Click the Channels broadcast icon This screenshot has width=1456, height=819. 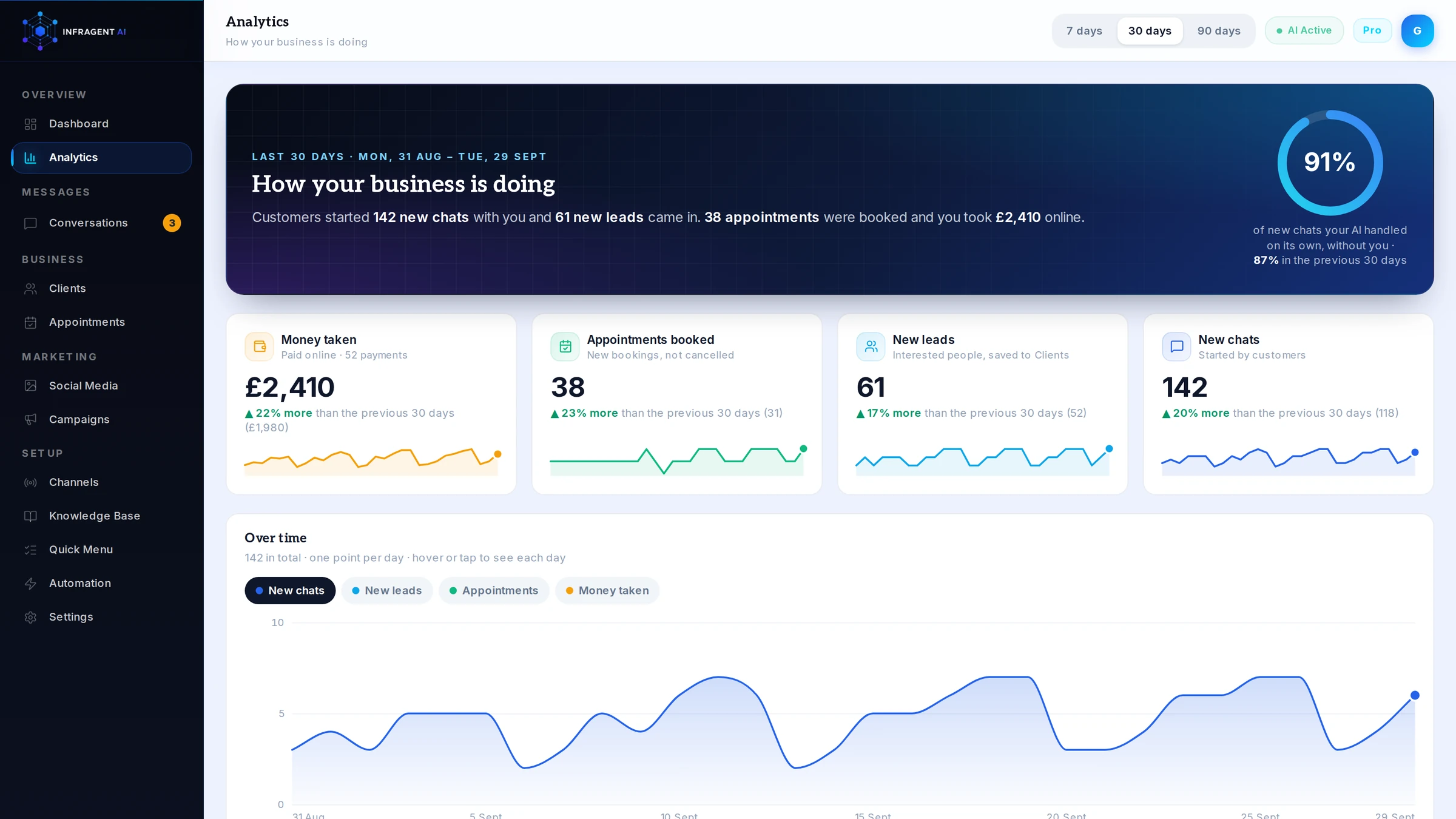click(30, 482)
